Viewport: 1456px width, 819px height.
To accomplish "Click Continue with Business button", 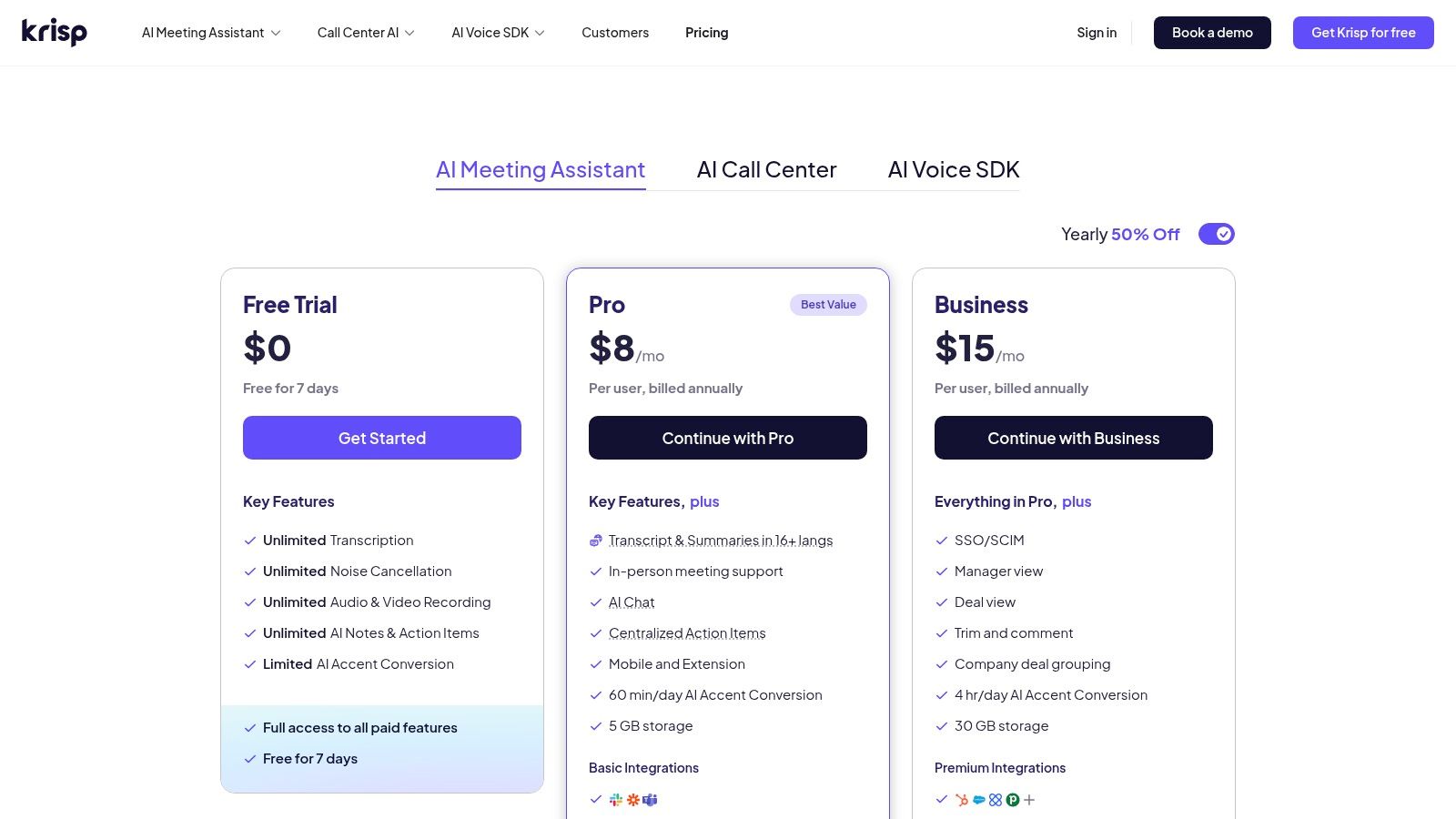I will pos(1074,438).
